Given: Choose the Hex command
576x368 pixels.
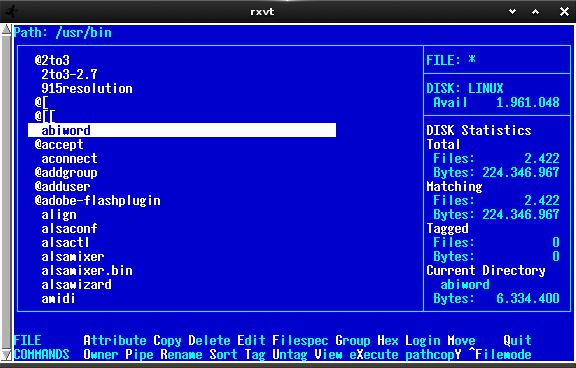Looking at the screenshot, I should (x=388, y=340).
